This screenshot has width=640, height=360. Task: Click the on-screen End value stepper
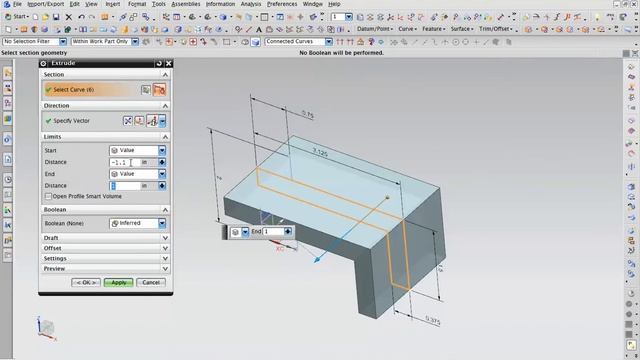tap(288, 232)
